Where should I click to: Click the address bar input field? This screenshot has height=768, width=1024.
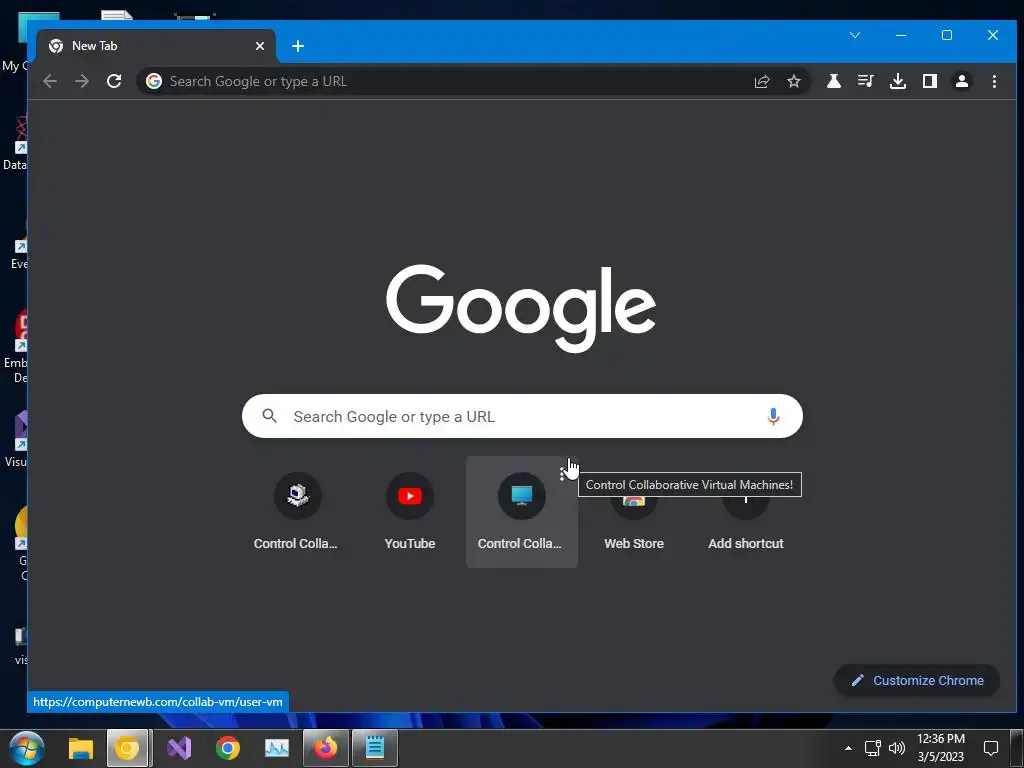457,81
